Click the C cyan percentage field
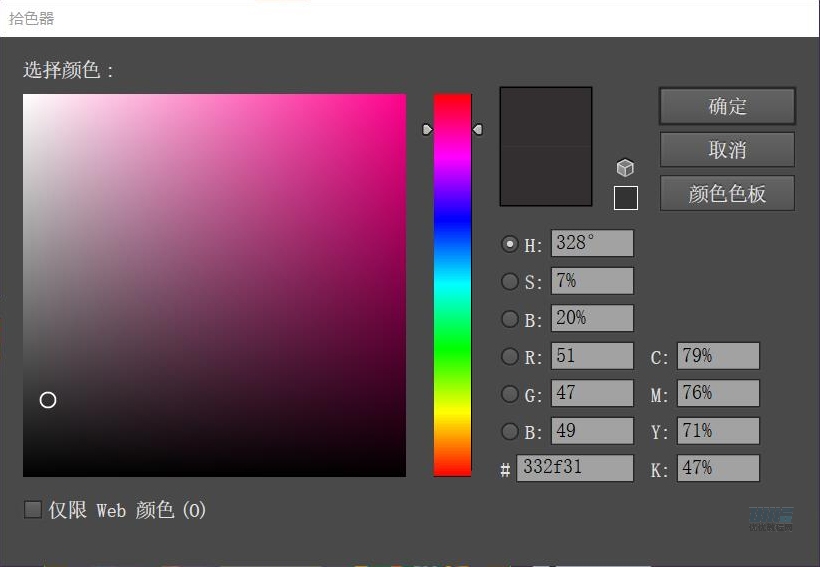The height and width of the screenshot is (567, 820). 718,356
